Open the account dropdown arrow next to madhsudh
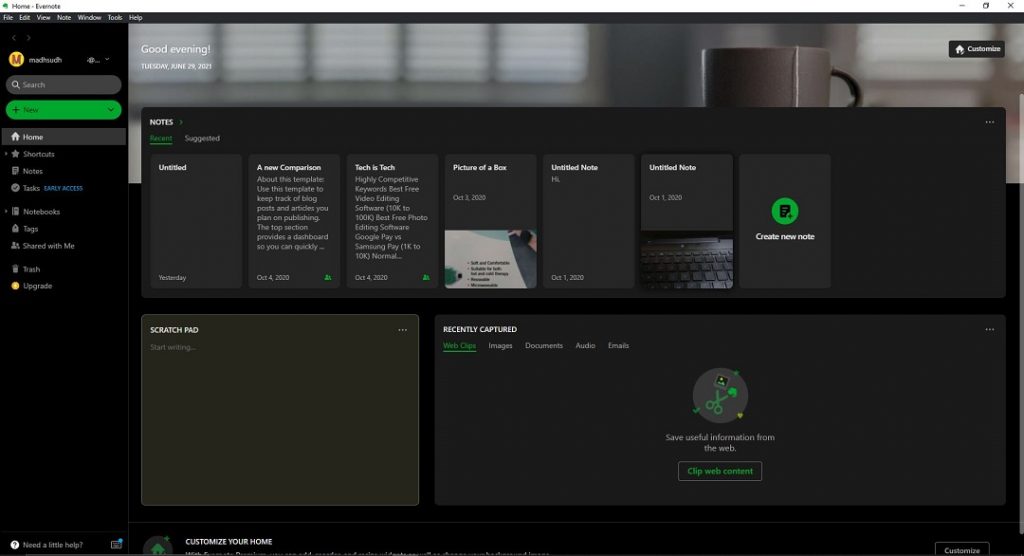Screen dimensions: 1024x556 tap(107, 59)
